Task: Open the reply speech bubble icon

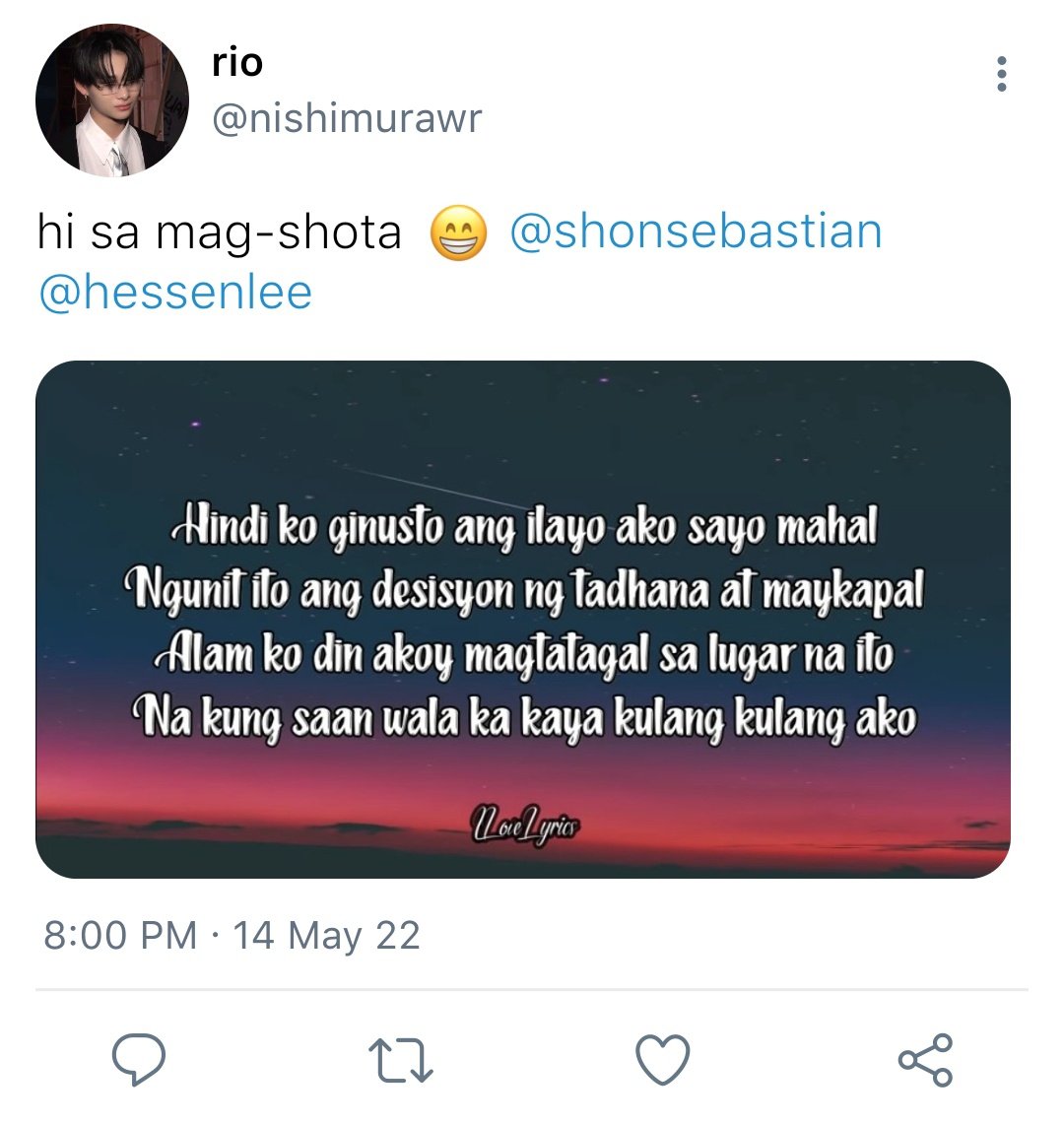Action: (x=139, y=1058)
